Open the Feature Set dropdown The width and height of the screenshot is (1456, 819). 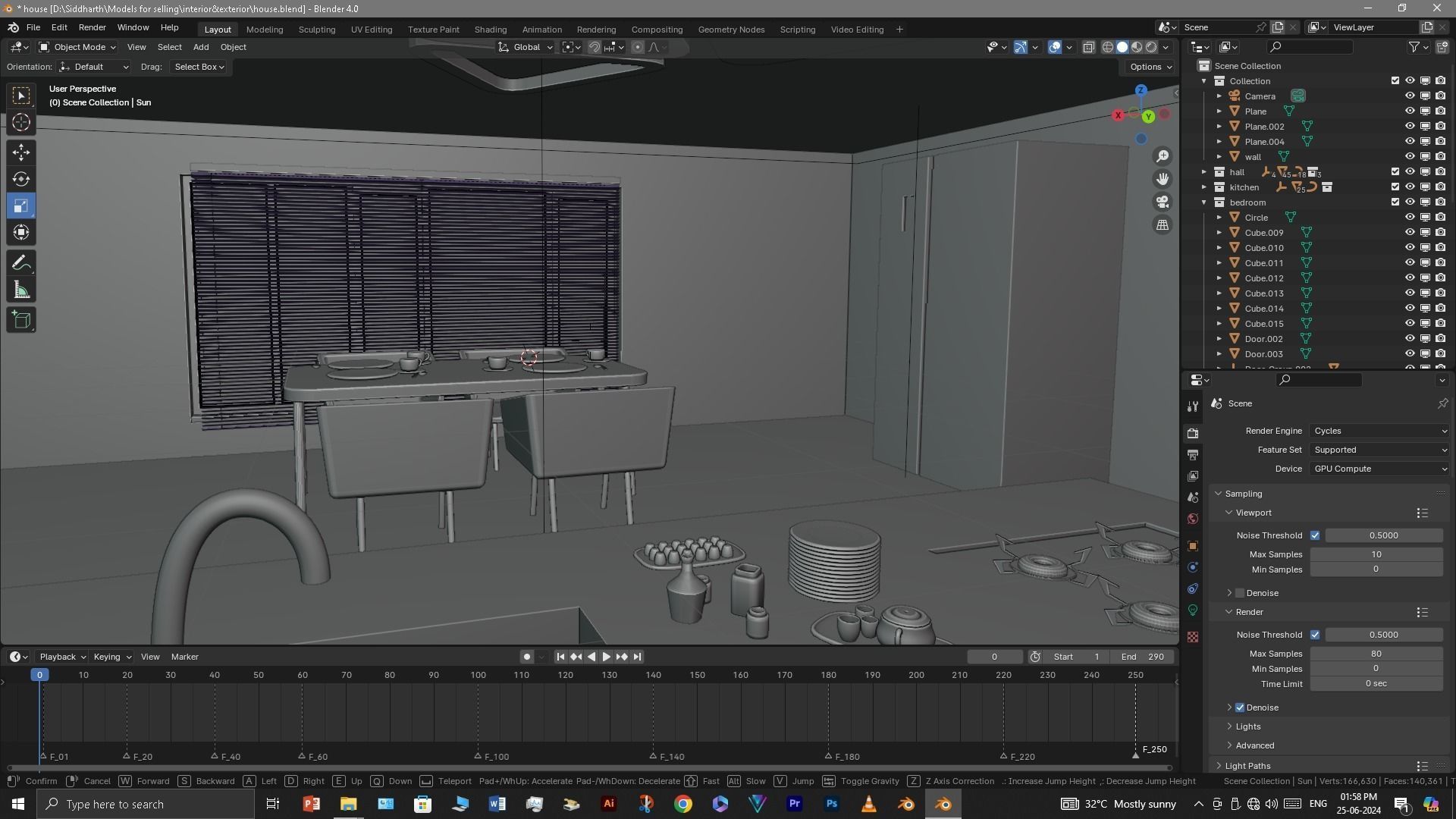point(1379,450)
